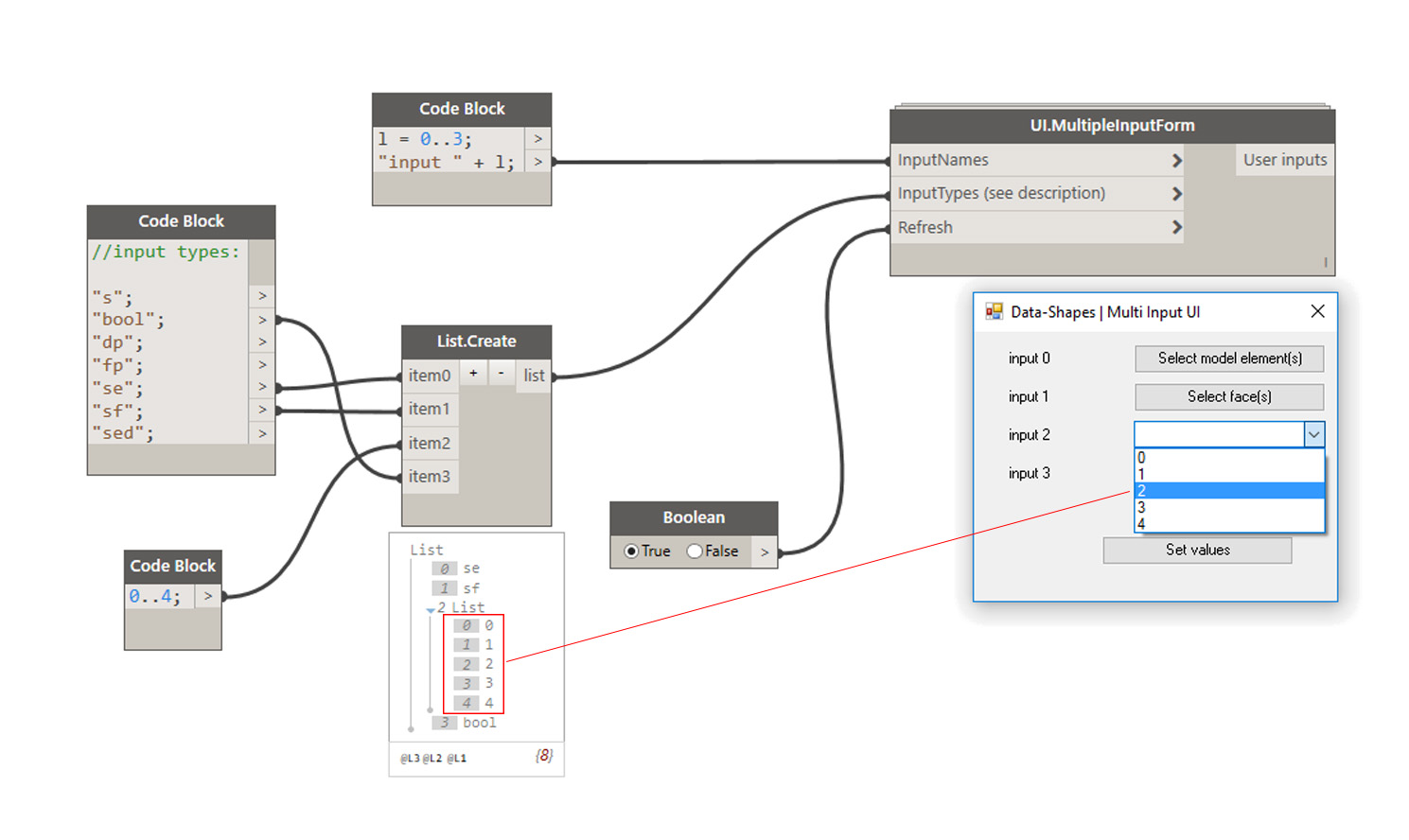Click the "bool" output port arrow
The image size is (1409, 840).
click(x=262, y=320)
